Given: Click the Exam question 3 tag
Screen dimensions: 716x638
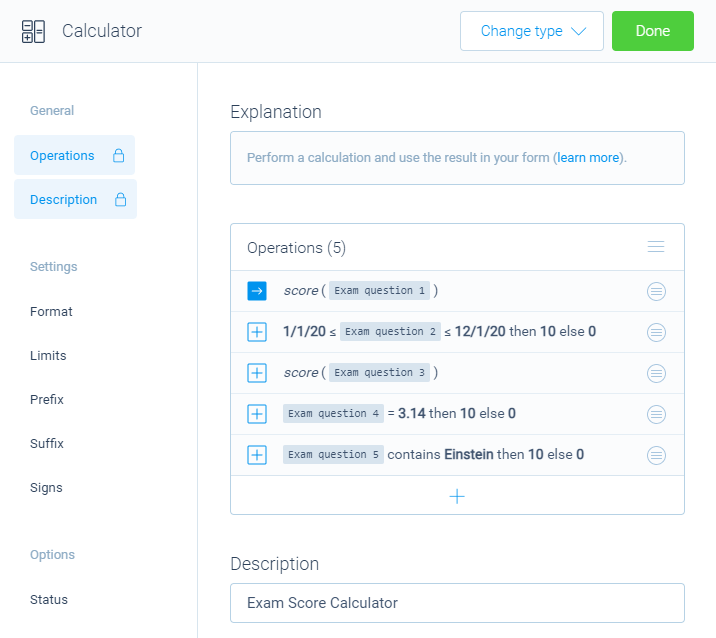Looking at the screenshot, I should 379,373.
